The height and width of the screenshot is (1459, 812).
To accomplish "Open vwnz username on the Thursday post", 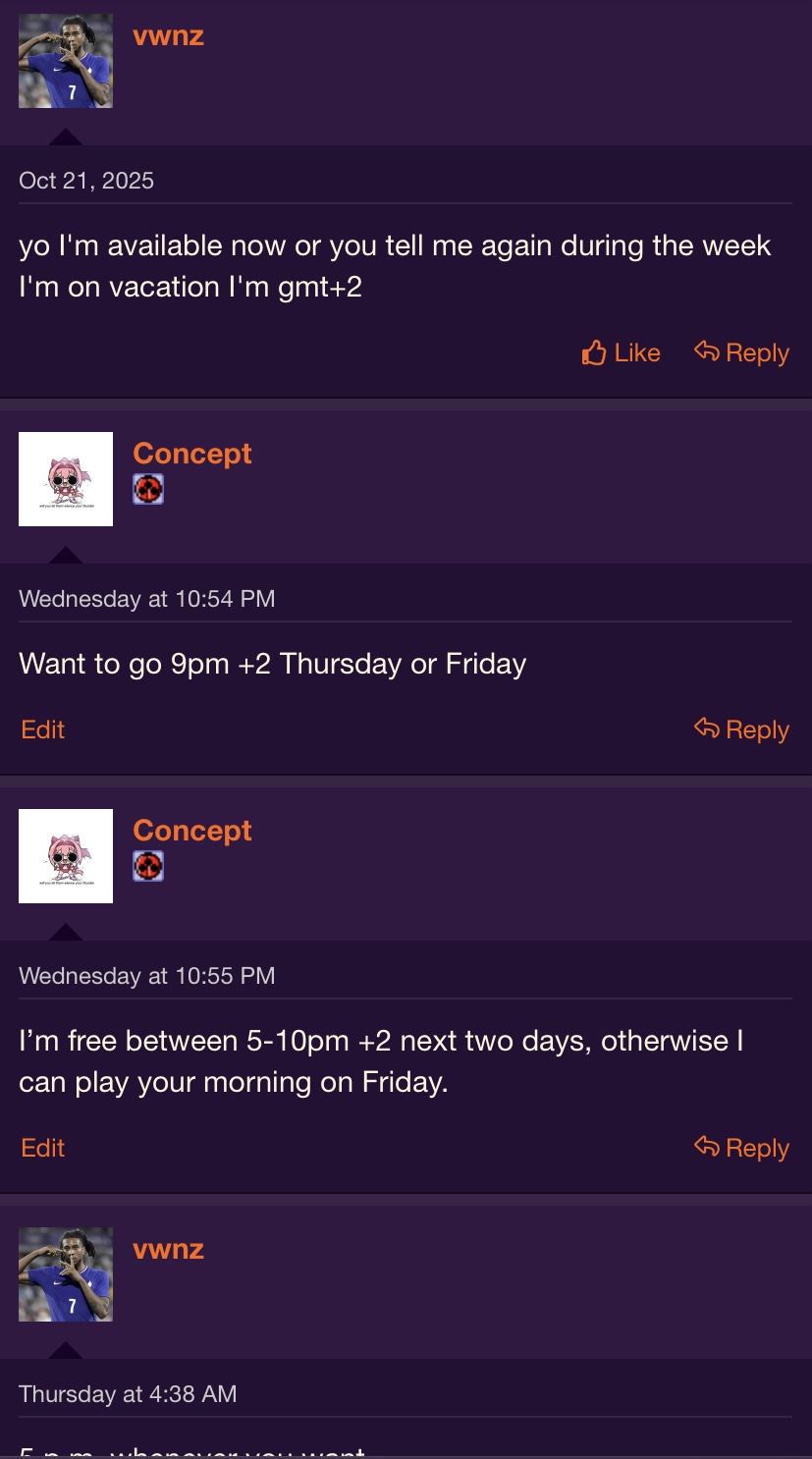I will (x=168, y=1250).
